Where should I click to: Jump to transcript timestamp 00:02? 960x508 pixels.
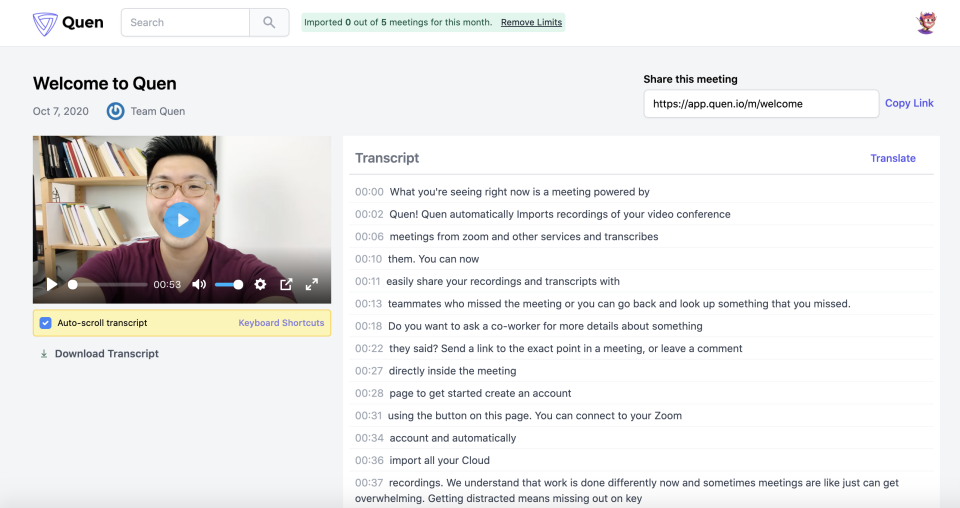click(369, 214)
